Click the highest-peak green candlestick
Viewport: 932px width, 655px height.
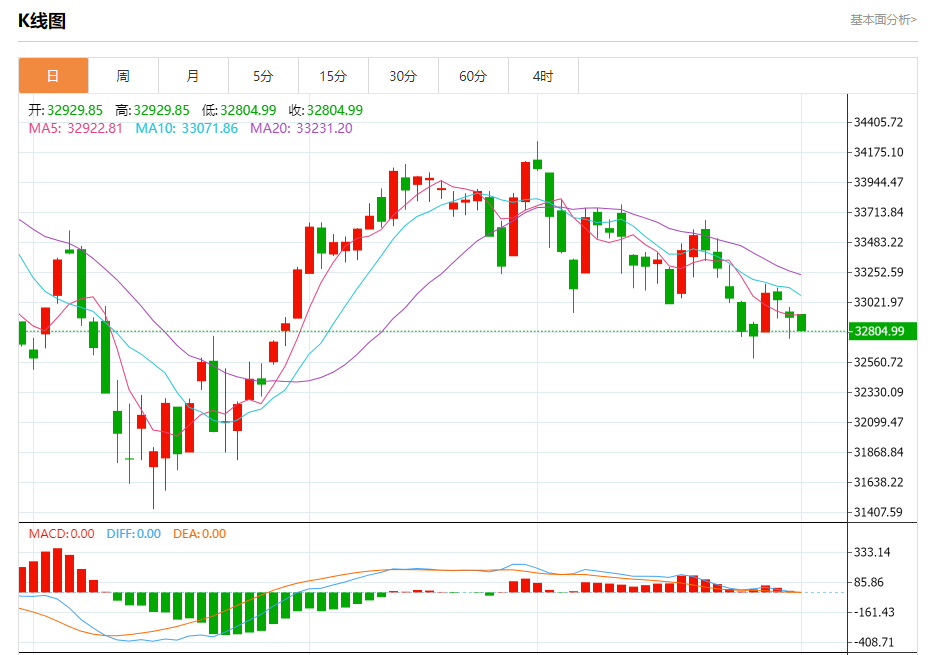[x=537, y=164]
